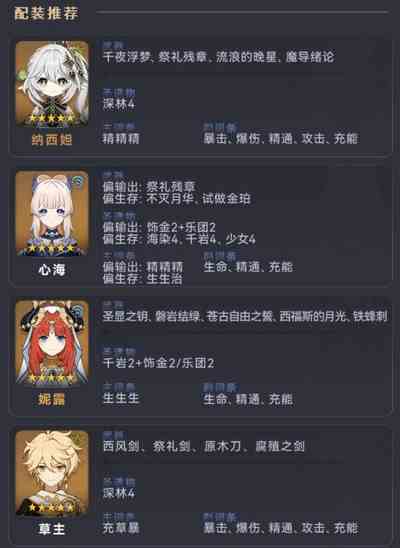Open Nahida character portrait card
The image size is (400, 548).
pos(52,84)
